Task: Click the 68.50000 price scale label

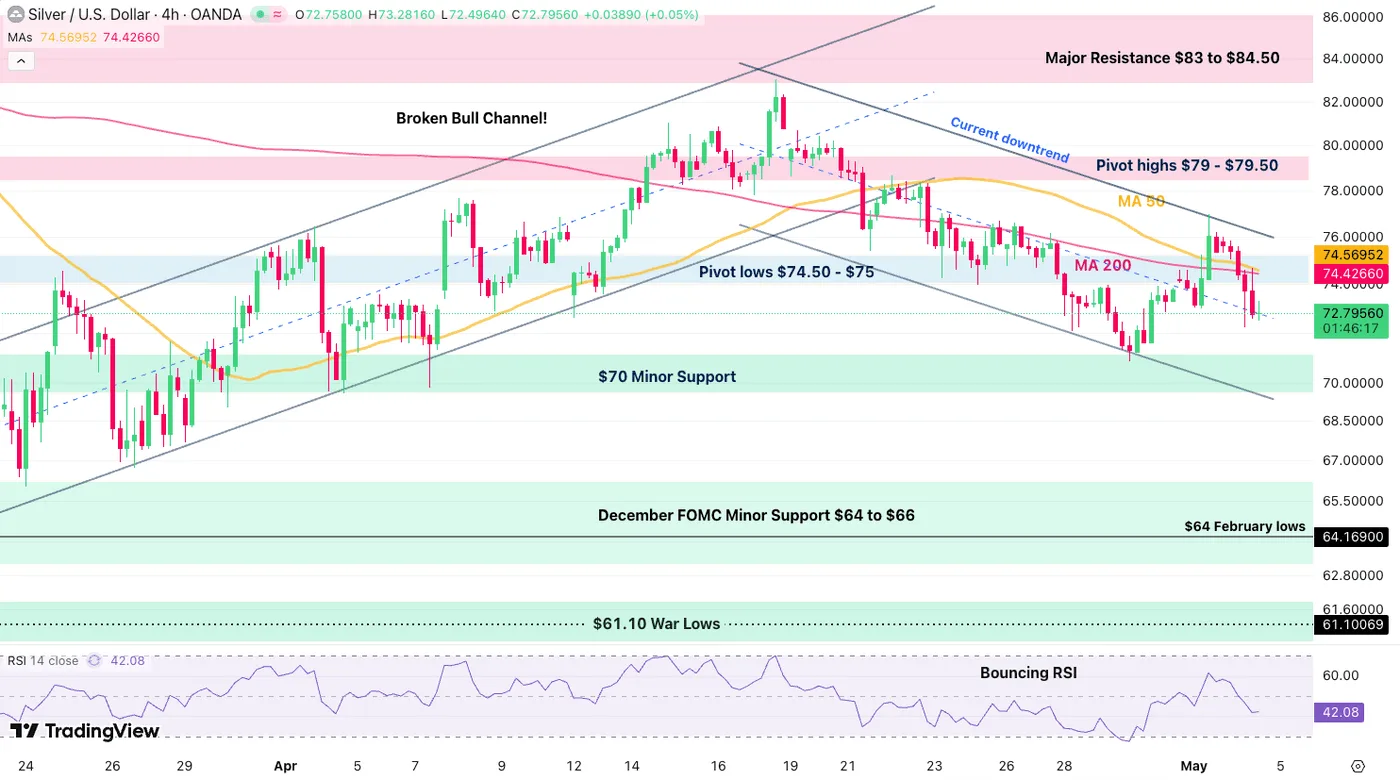Action: pyautogui.click(x=1354, y=421)
